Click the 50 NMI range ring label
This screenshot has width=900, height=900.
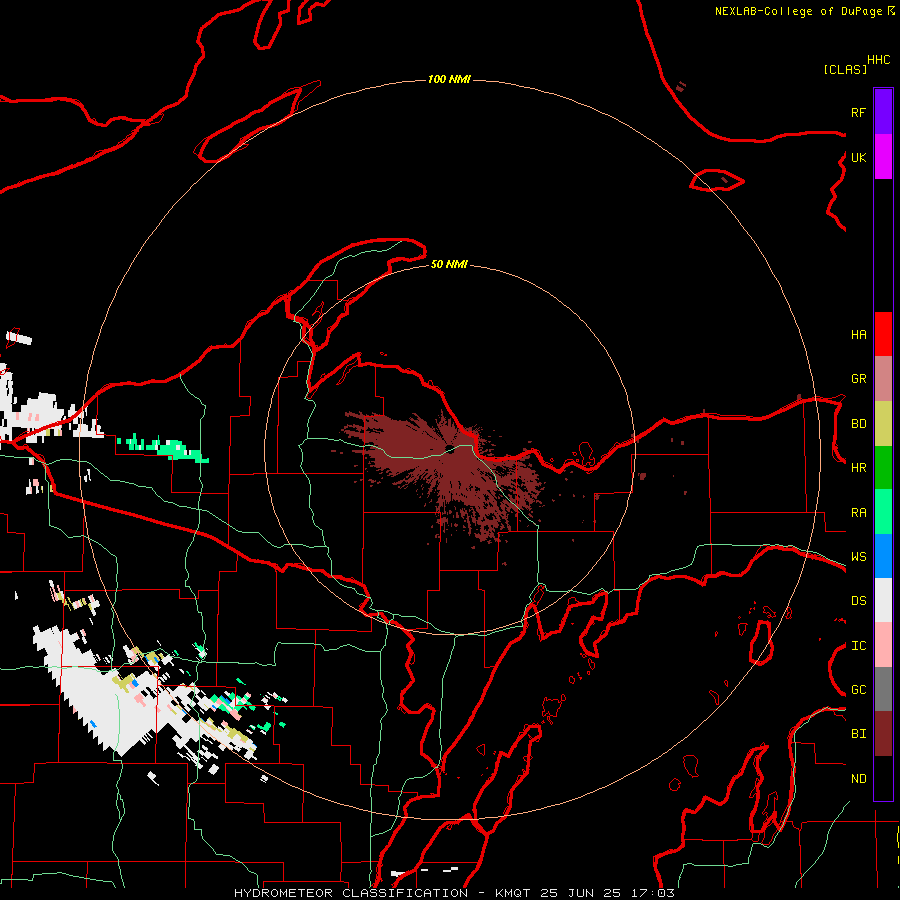(449, 264)
